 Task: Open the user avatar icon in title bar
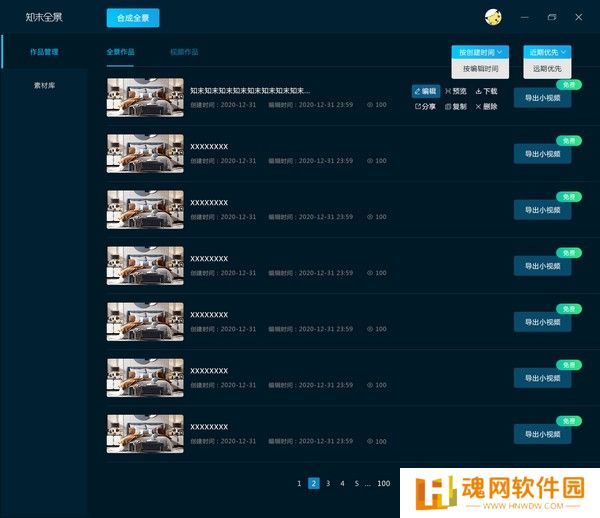493,17
